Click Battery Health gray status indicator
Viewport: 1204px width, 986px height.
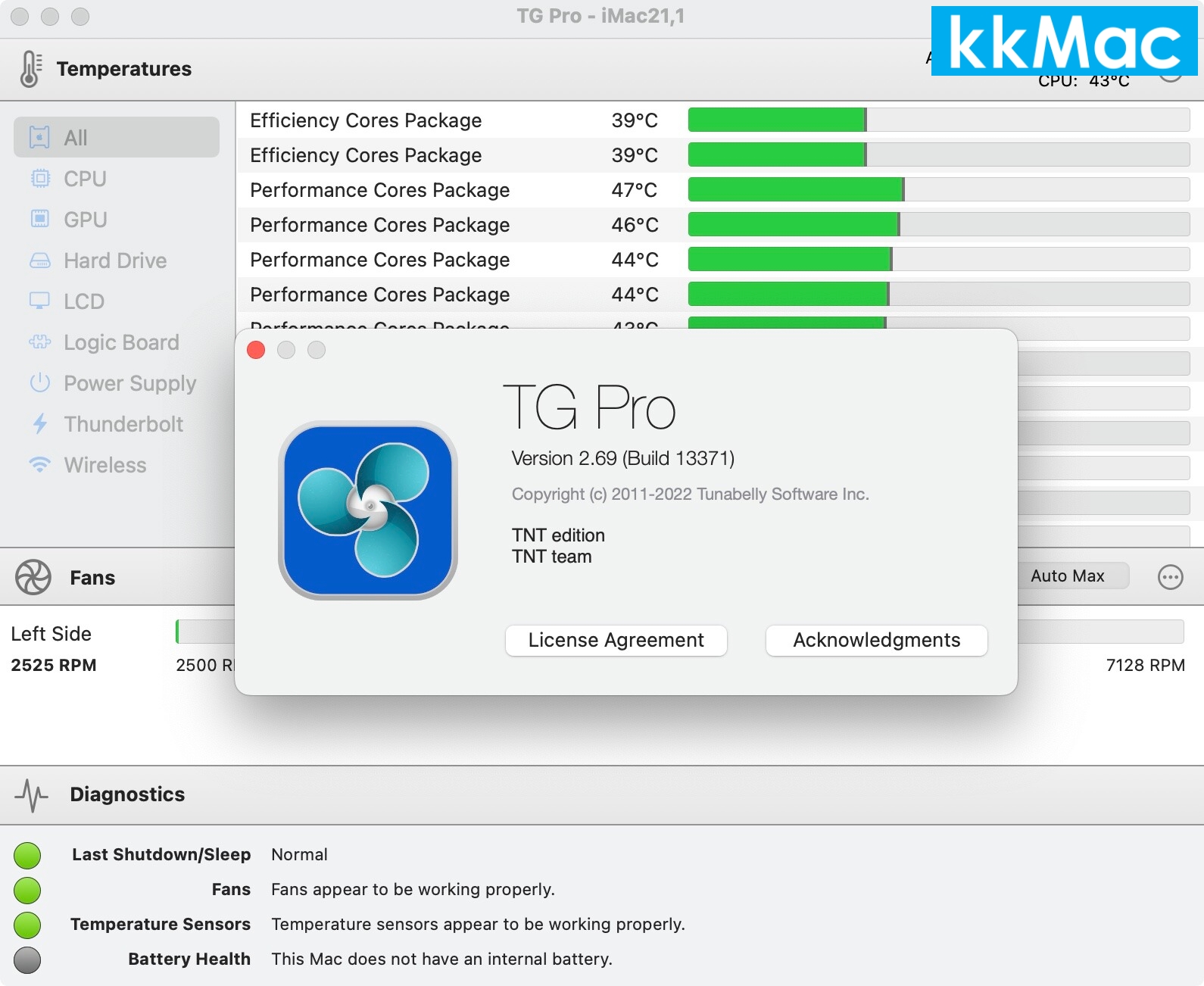click(27, 959)
